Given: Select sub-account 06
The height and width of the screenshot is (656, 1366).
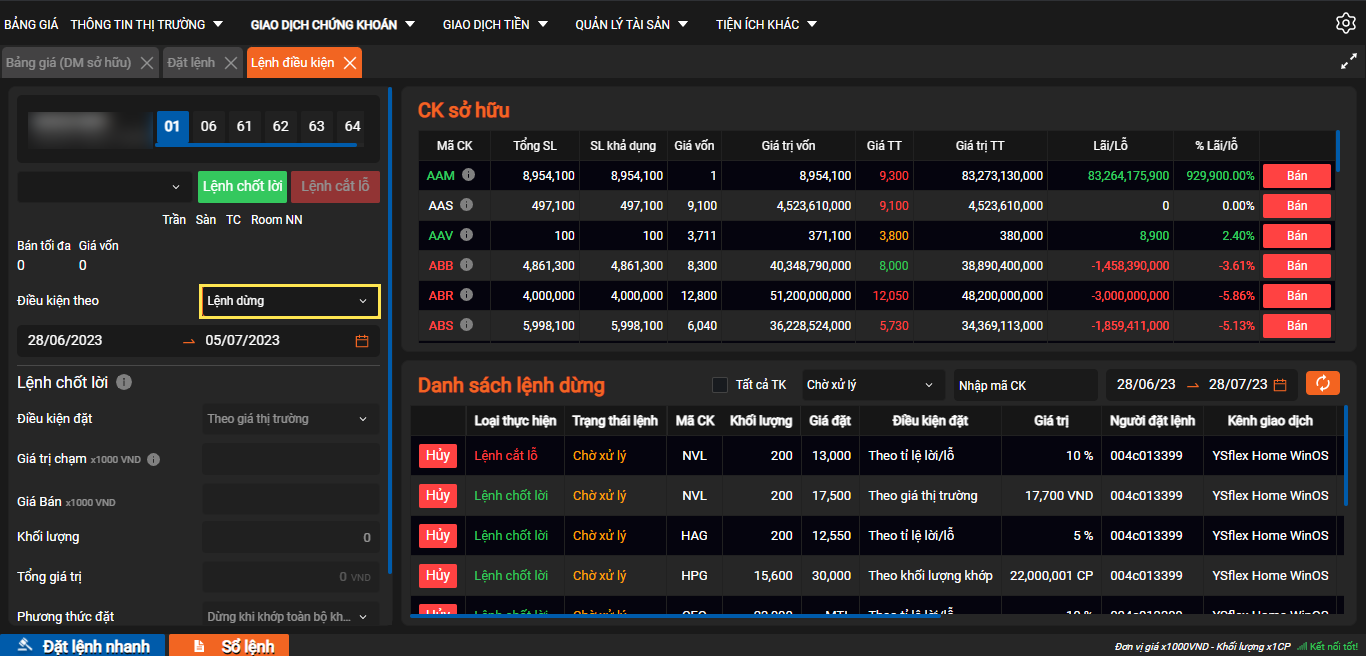Looking at the screenshot, I should pyautogui.click(x=208, y=127).
